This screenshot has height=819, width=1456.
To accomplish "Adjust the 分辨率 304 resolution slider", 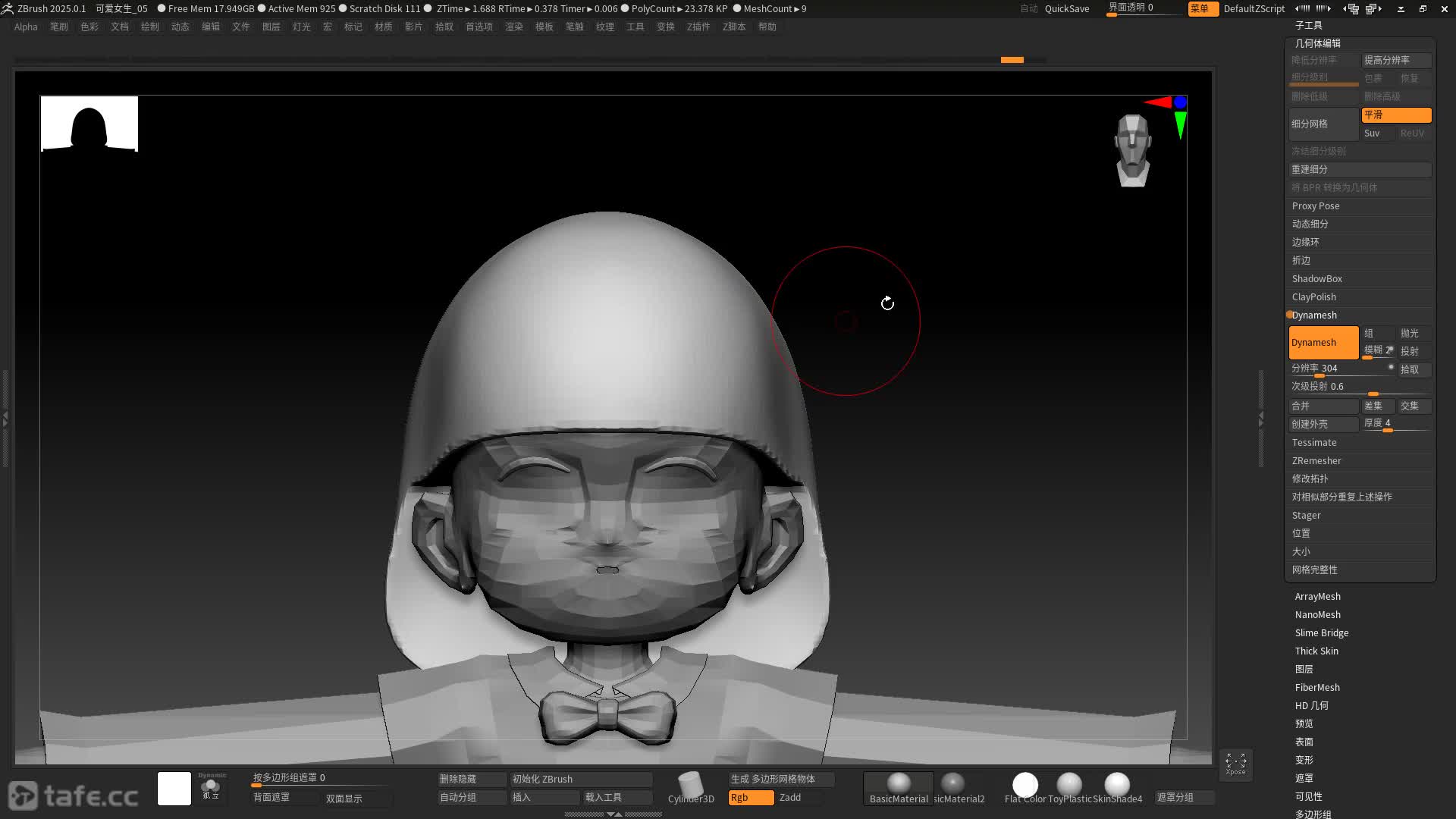I will 1342,369.
